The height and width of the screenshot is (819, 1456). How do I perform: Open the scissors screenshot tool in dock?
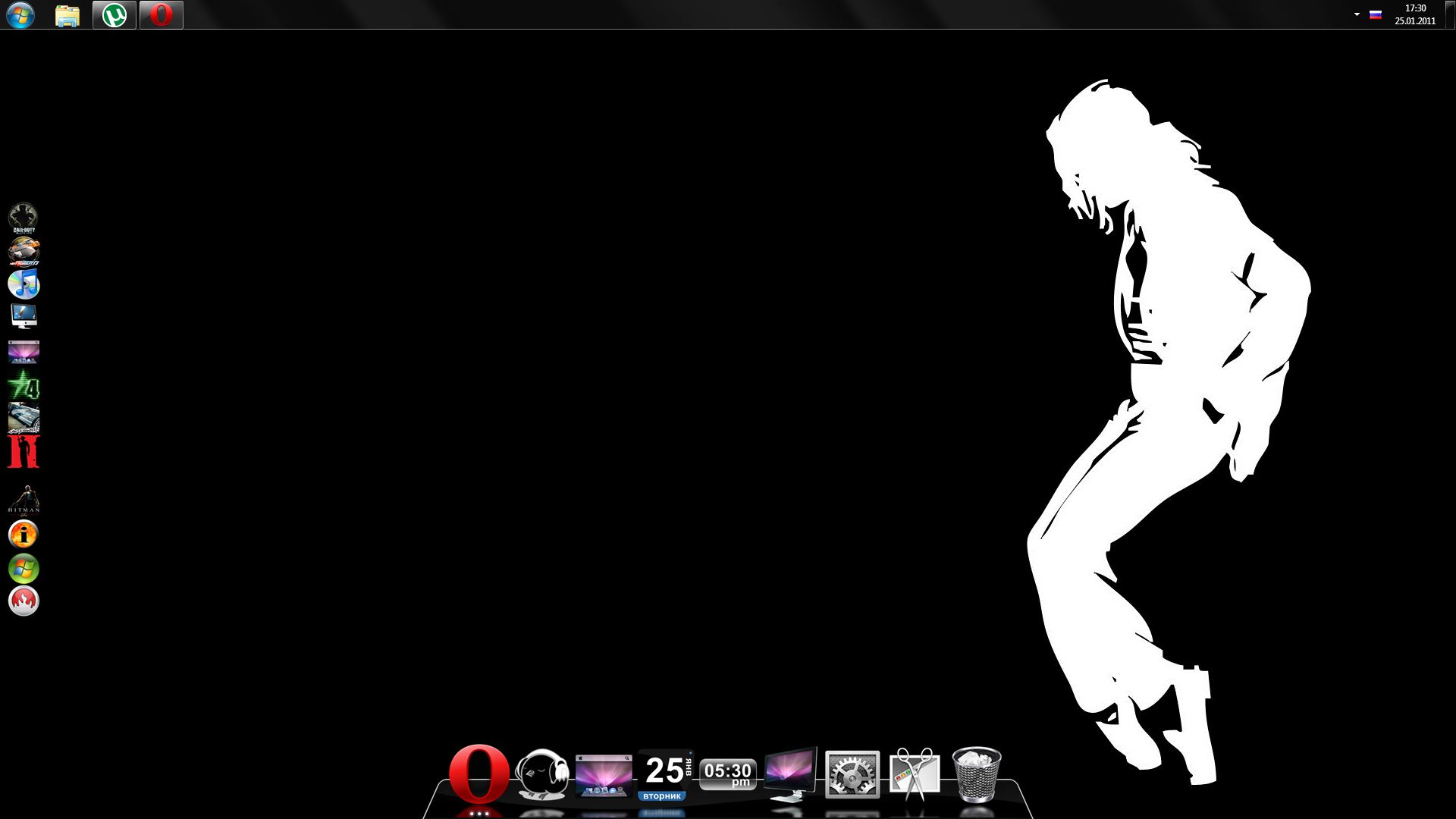[x=914, y=773]
